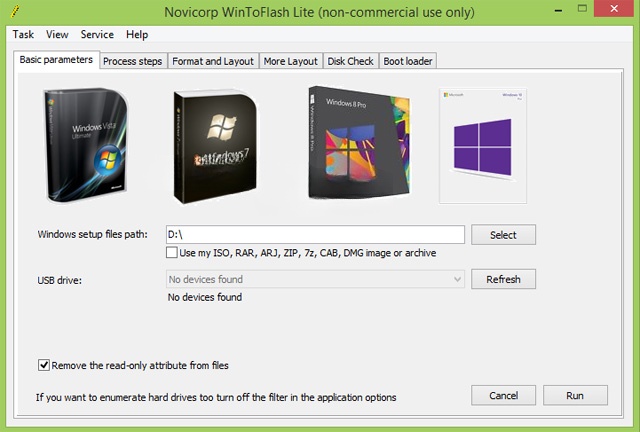Switch to the Format and Layout tab
The height and width of the screenshot is (432, 640).
(x=213, y=61)
